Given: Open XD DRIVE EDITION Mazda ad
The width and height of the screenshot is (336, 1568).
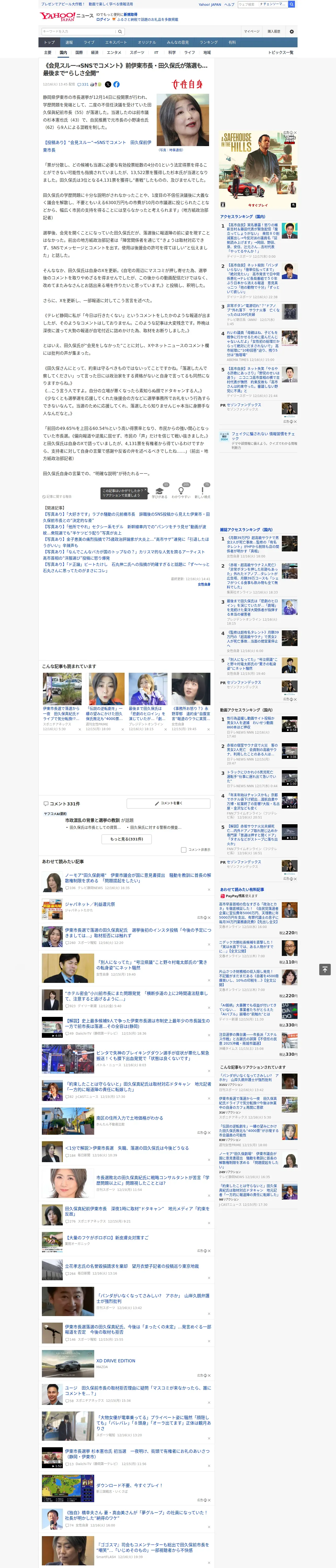Looking at the screenshot, I should point(116,1361).
